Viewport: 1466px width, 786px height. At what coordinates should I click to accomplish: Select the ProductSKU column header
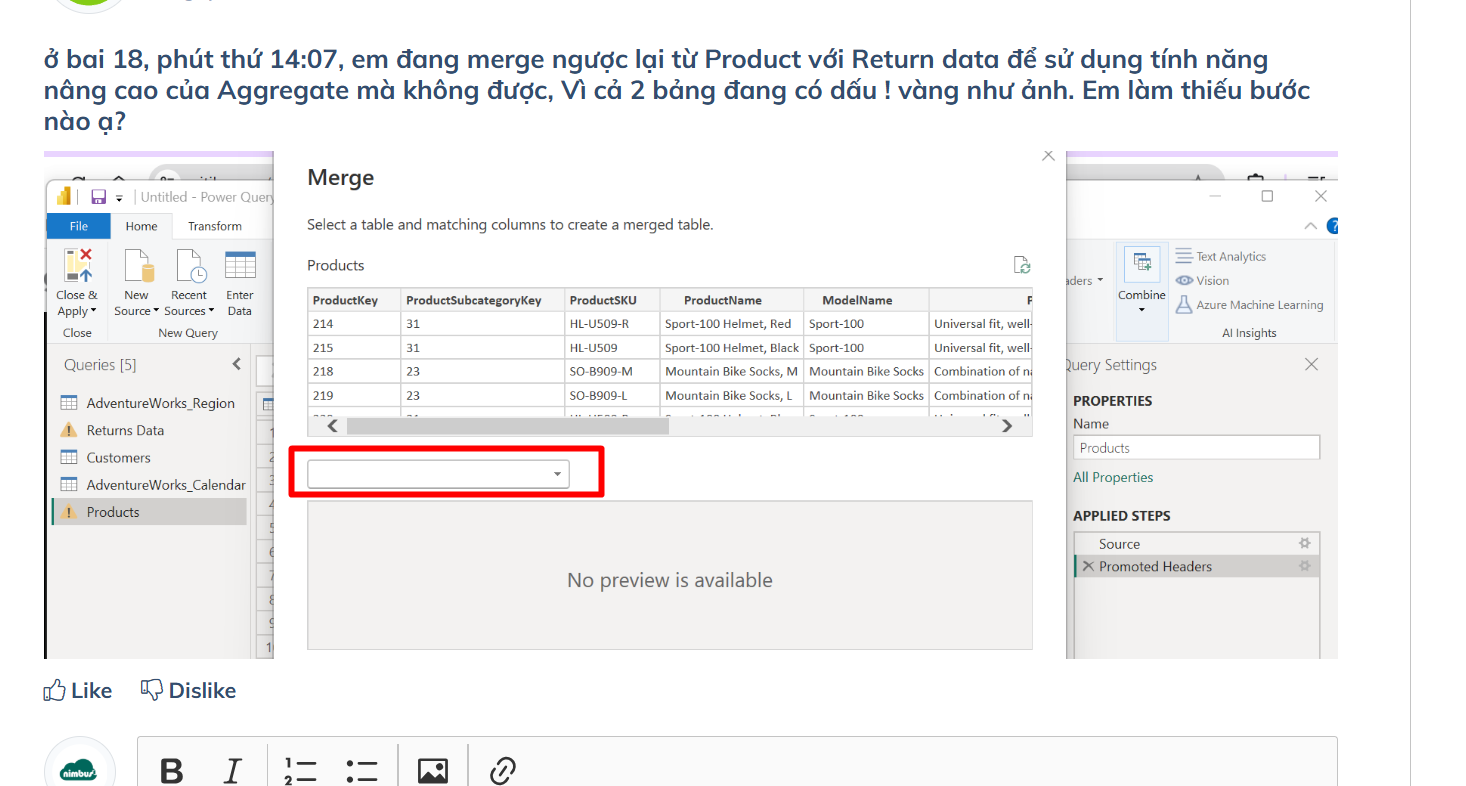(612, 300)
